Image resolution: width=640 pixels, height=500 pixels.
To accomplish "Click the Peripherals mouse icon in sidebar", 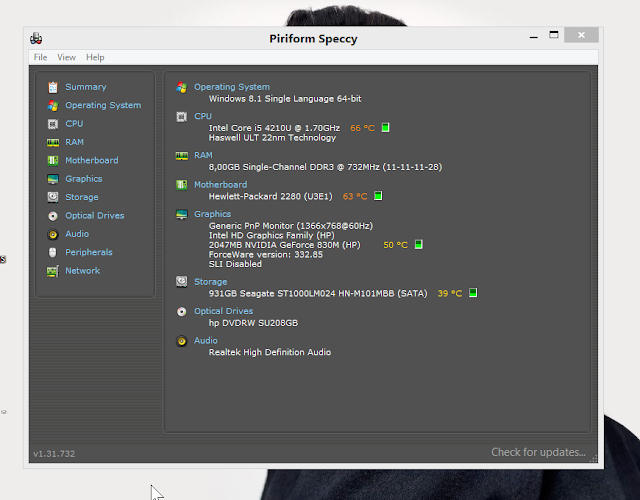I will click(53, 253).
